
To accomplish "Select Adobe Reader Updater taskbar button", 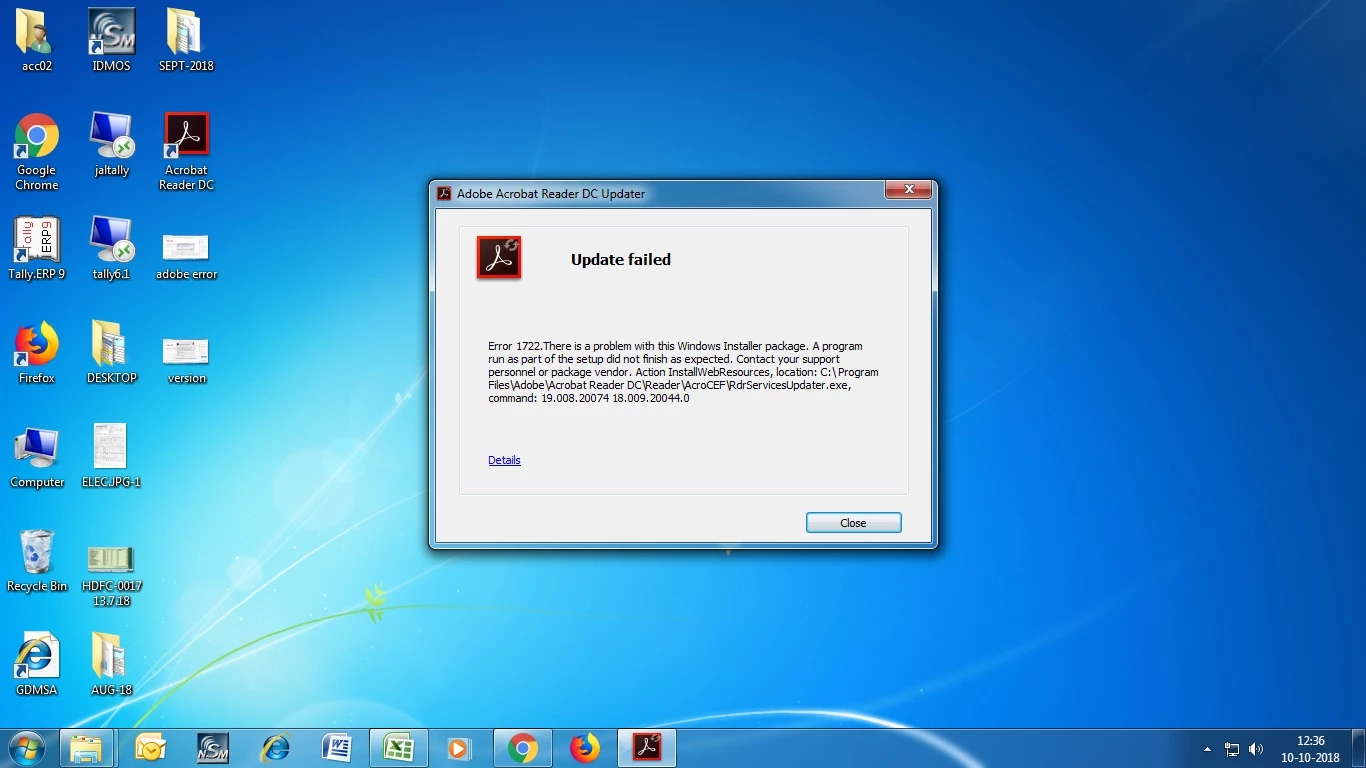I will point(647,748).
